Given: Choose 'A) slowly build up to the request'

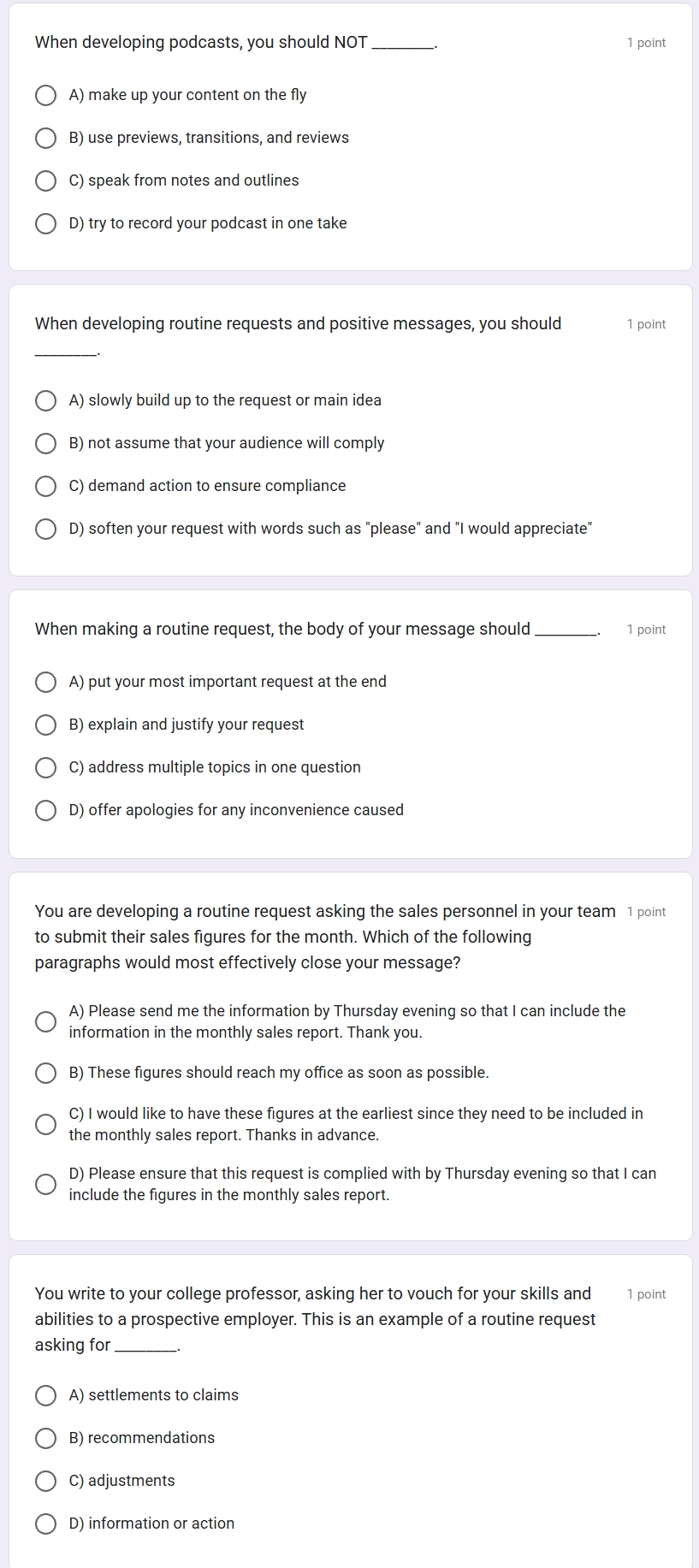Looking at the screenshot, I should (x=45, y=400).
